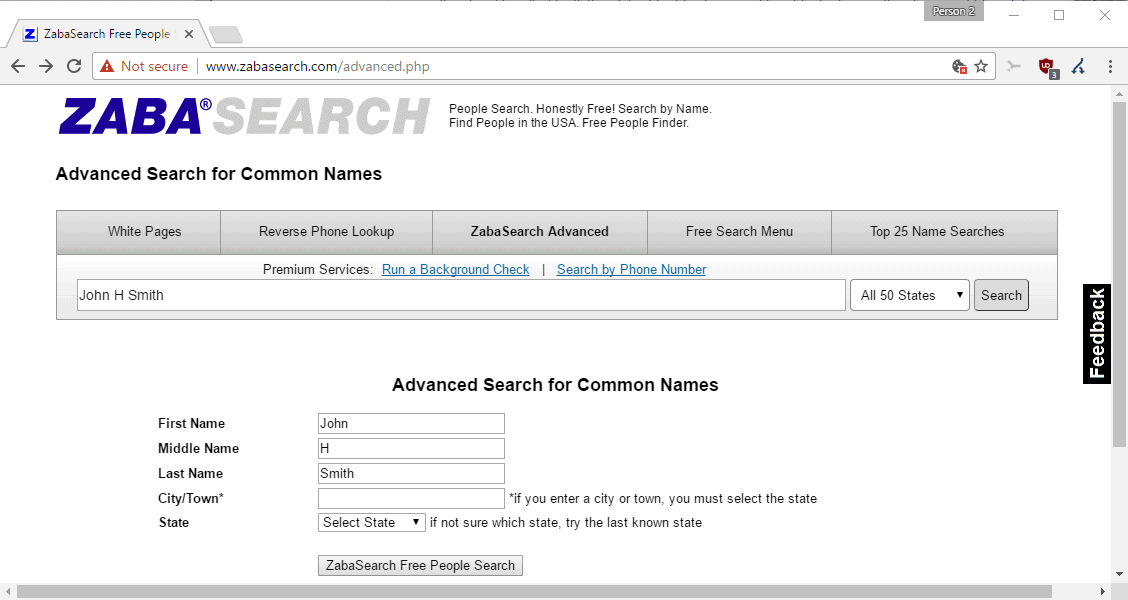Open the All 50 States dropdown
Screen dimensions: 1128x600
[908, 294]
